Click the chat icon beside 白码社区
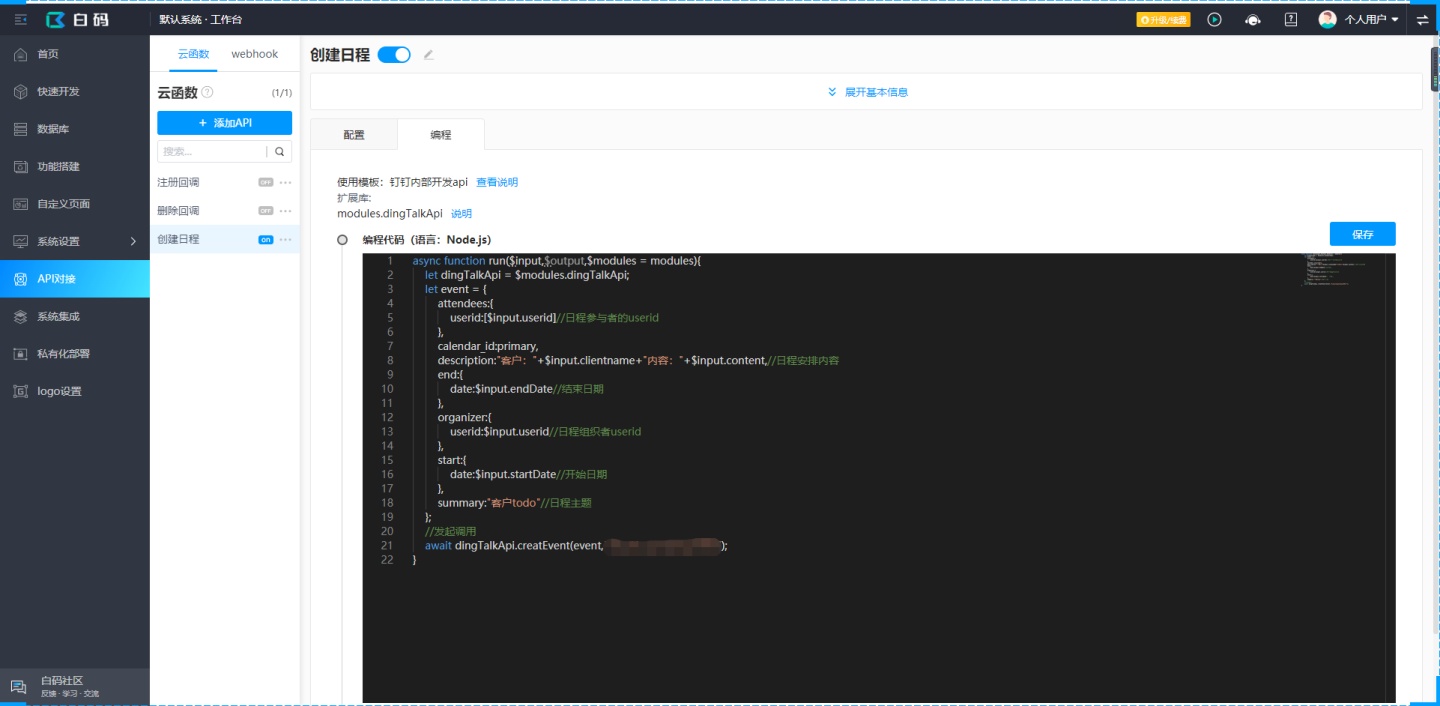 18,687
